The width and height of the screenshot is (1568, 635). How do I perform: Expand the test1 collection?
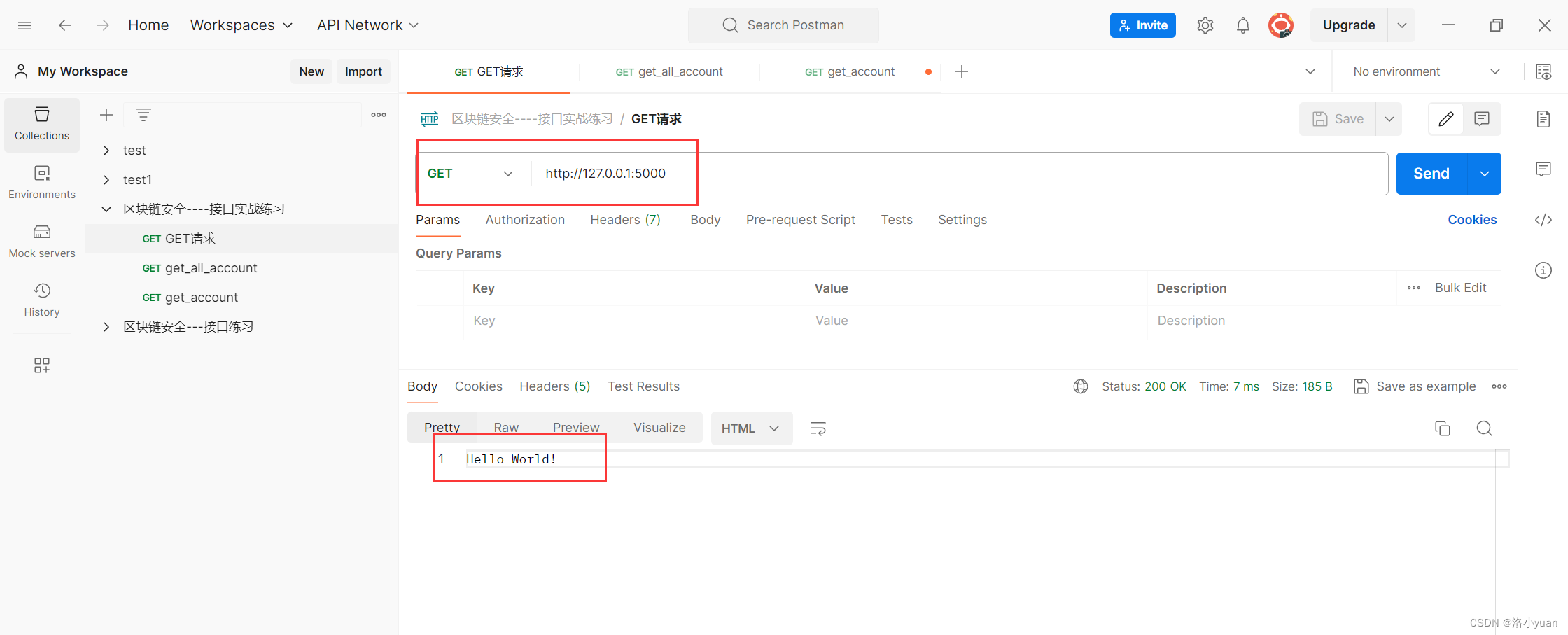point(106,180)
